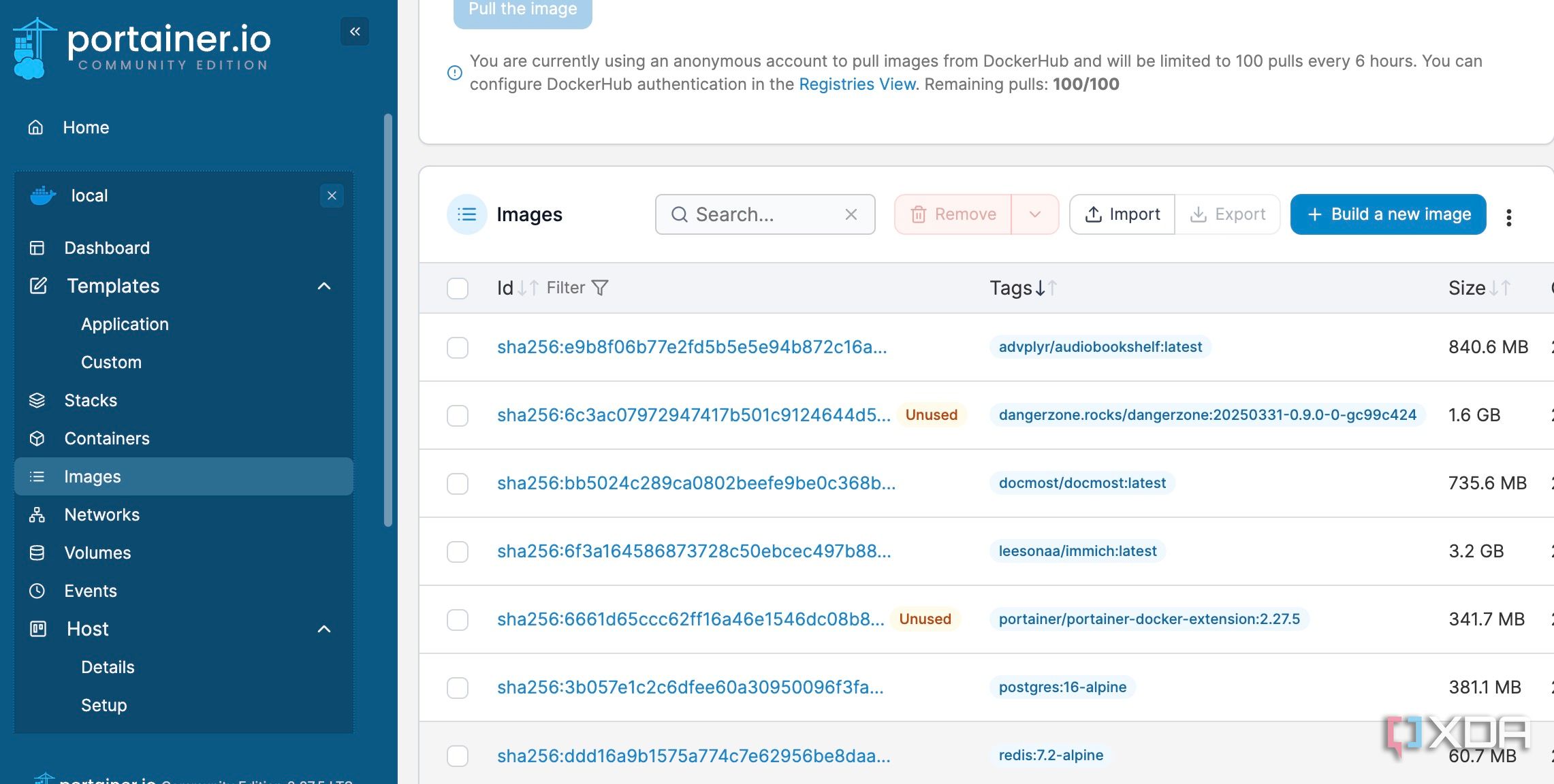Viewport: 1554px width, 784px height.
Task: Navigate to Home in the sidebar
Action: pos(86,127)
